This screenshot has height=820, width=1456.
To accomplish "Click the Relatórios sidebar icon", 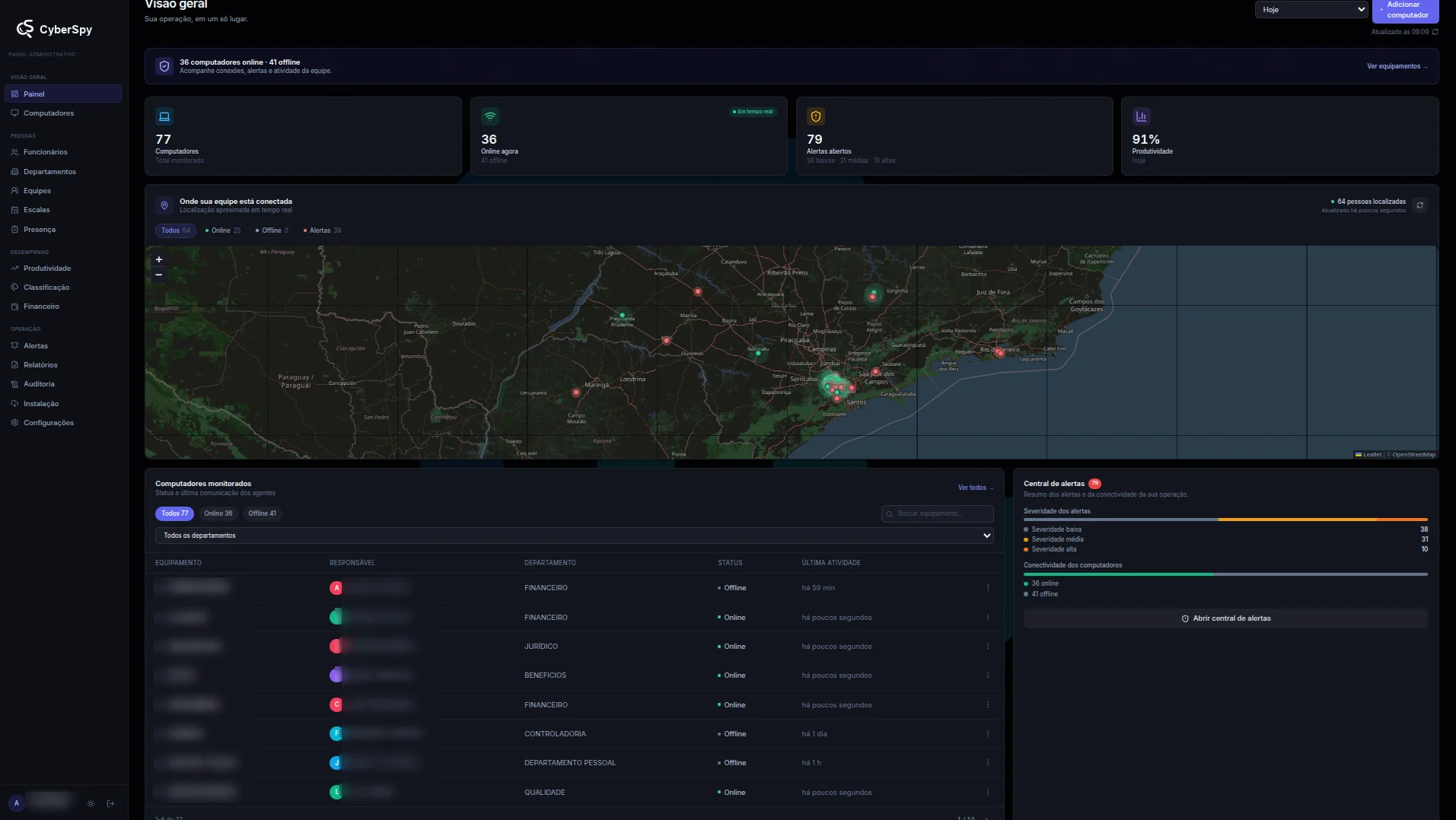I will (x=14, y=365).
